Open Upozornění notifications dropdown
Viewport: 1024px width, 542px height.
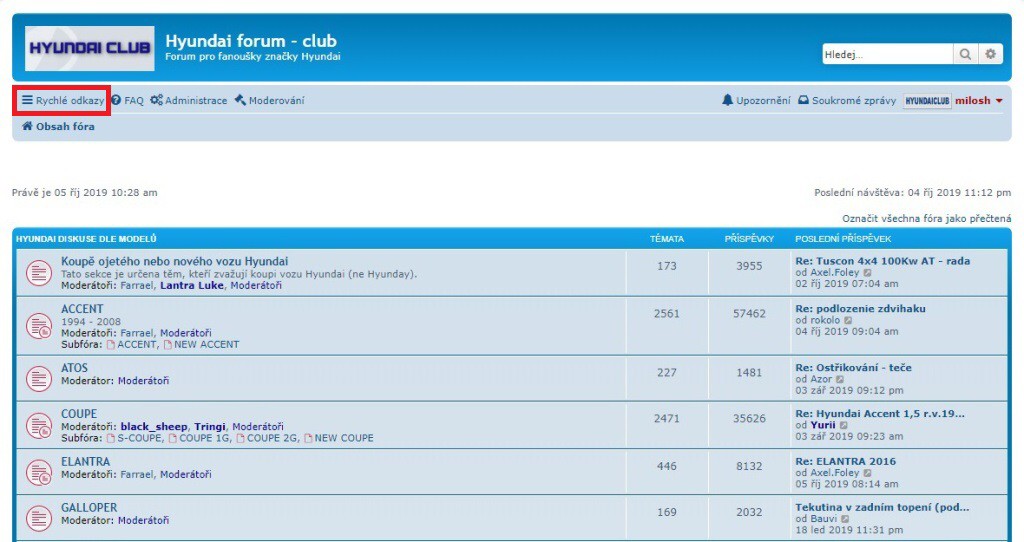[756, 101]
